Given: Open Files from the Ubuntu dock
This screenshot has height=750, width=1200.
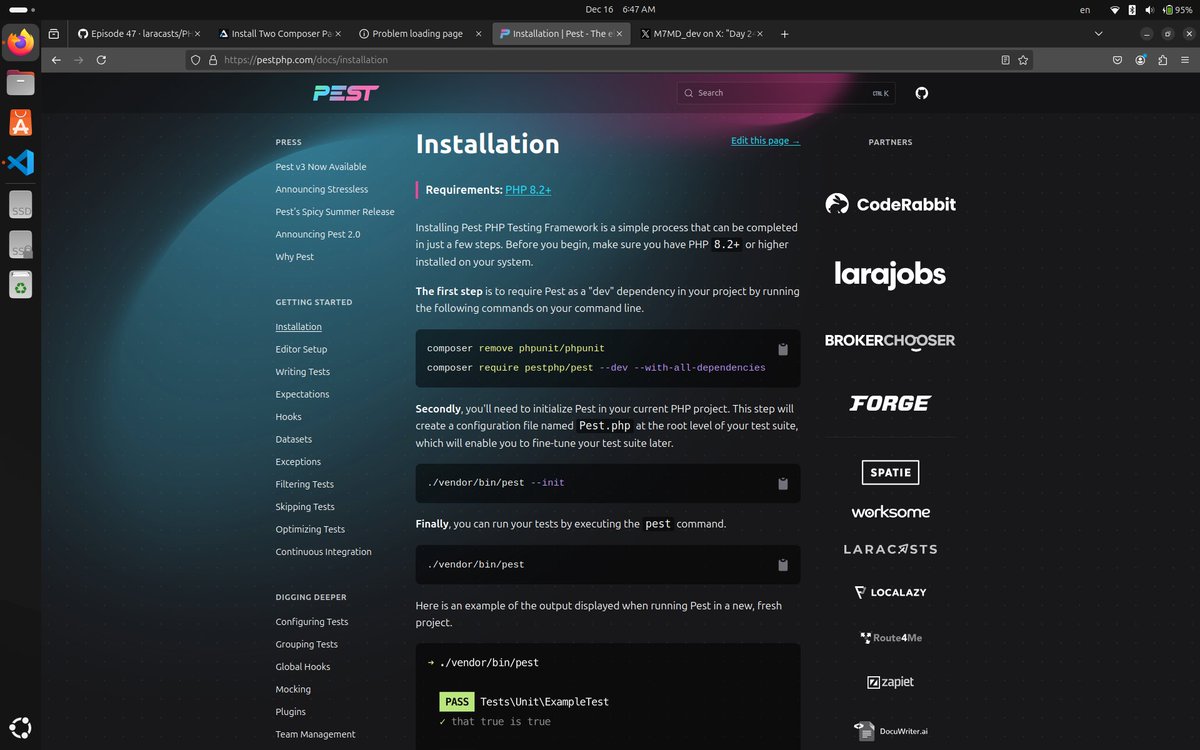Looking at the screenshot, I should [20, 82].
